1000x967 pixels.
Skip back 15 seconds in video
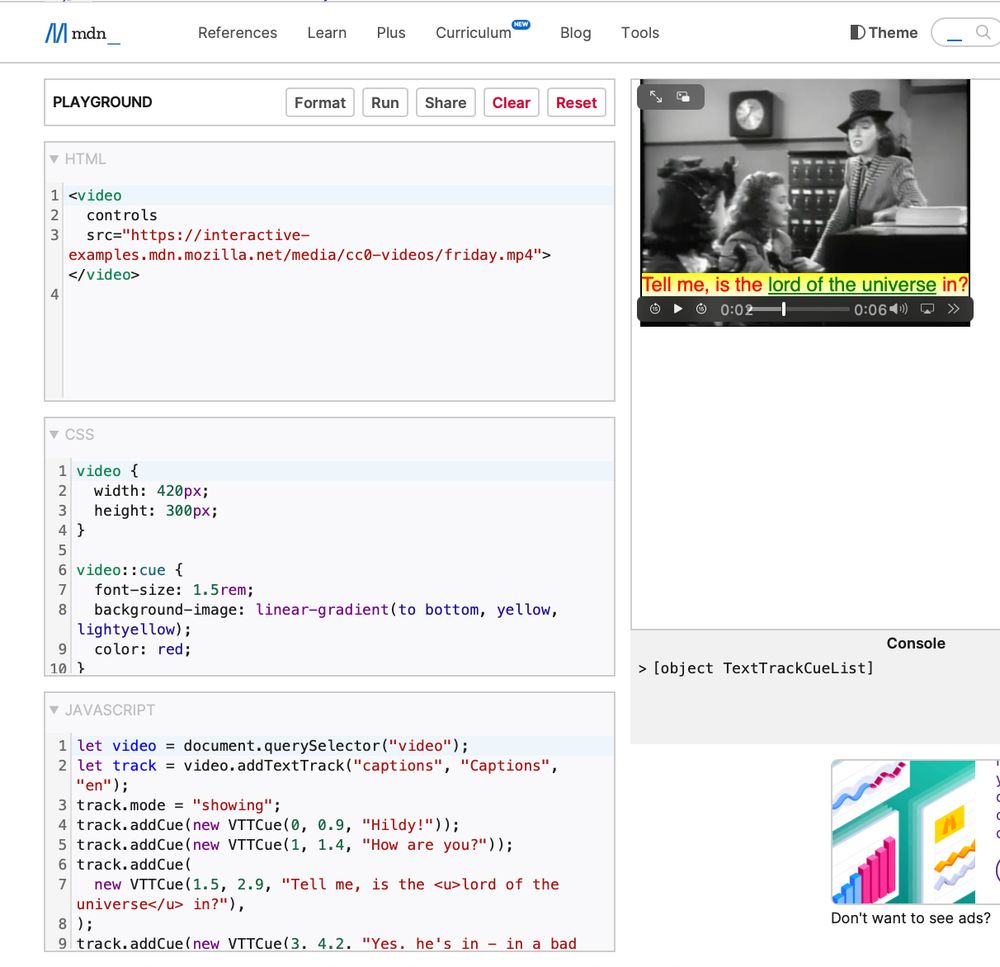pos(655,309)
